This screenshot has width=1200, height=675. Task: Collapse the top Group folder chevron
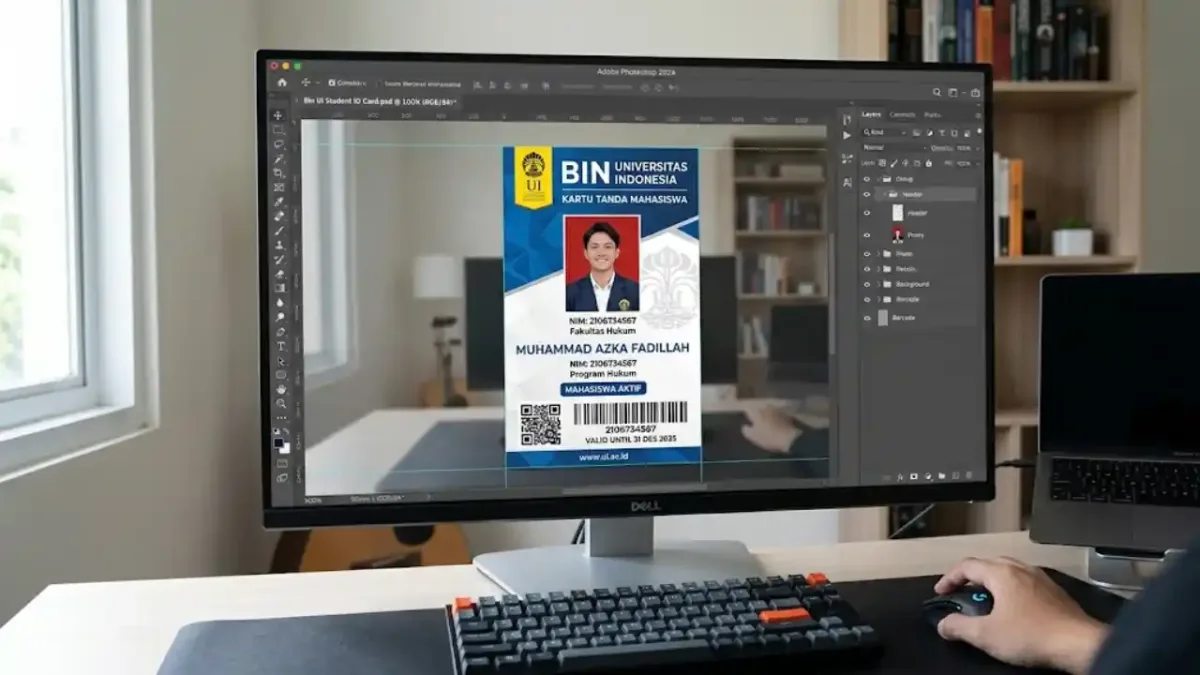point(879,179)
